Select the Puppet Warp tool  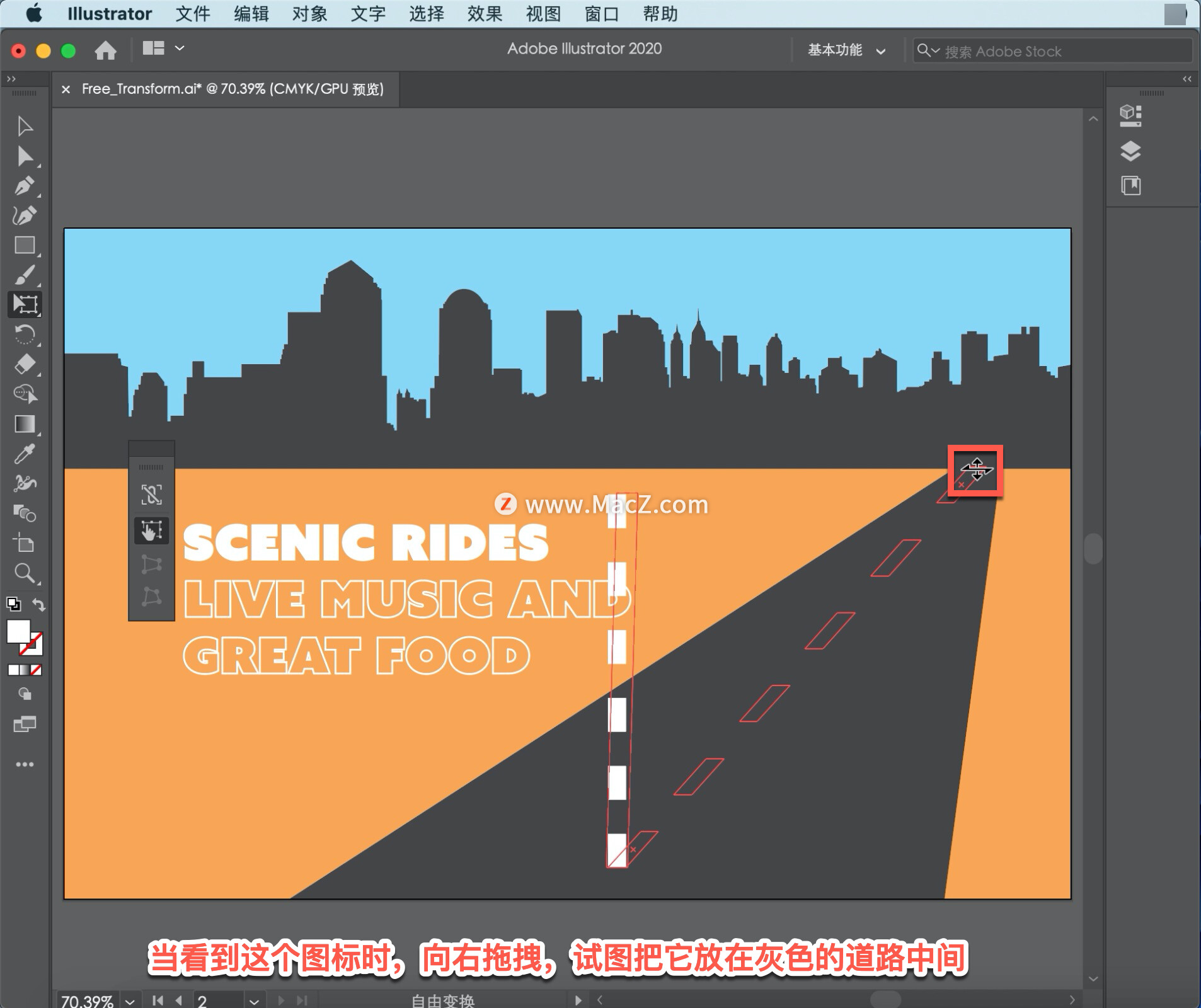(x=25, y=483)
